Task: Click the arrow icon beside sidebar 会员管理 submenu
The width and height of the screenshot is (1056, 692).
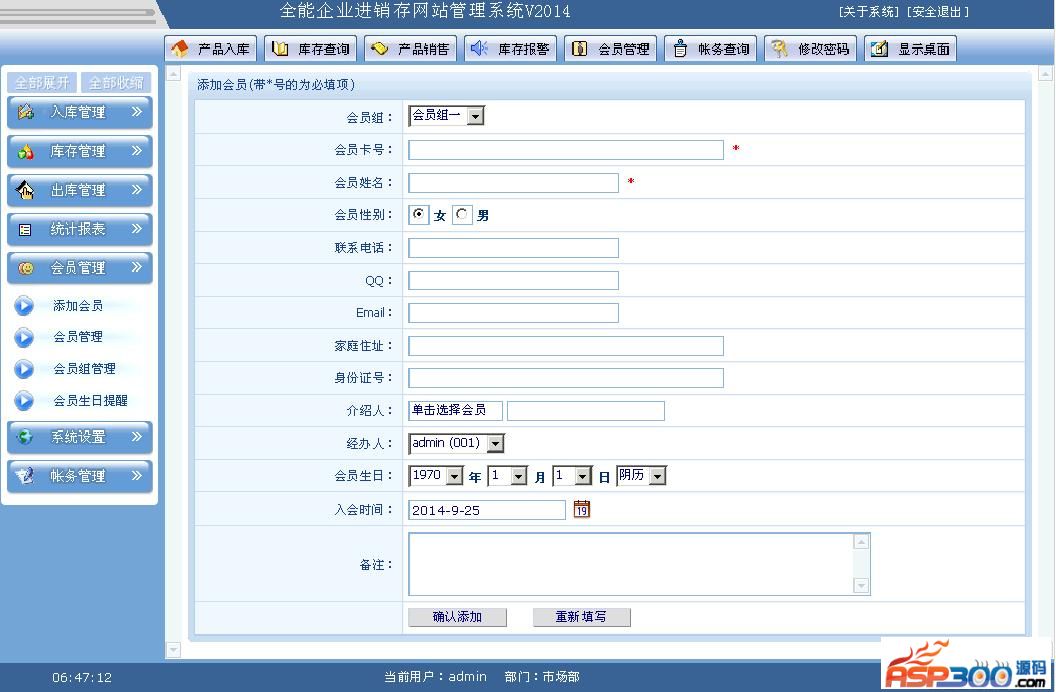Action: (24, 337)
